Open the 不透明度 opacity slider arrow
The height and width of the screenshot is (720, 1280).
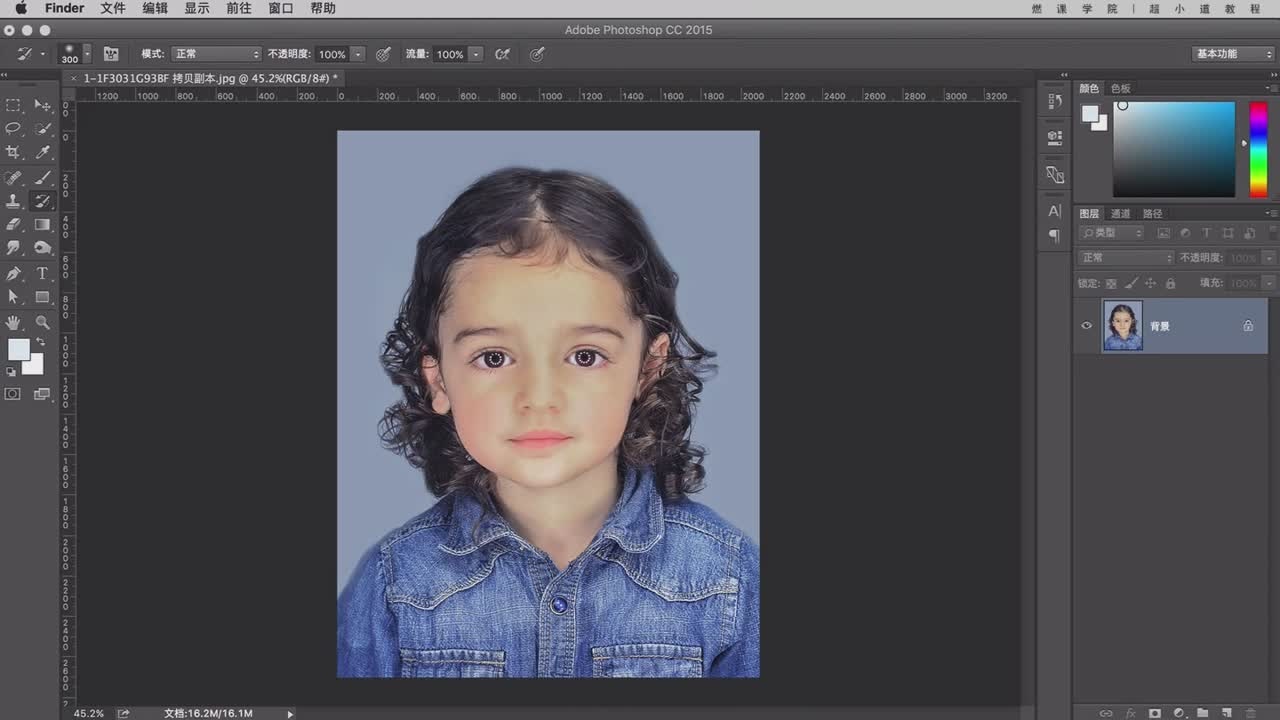point(358,54)
